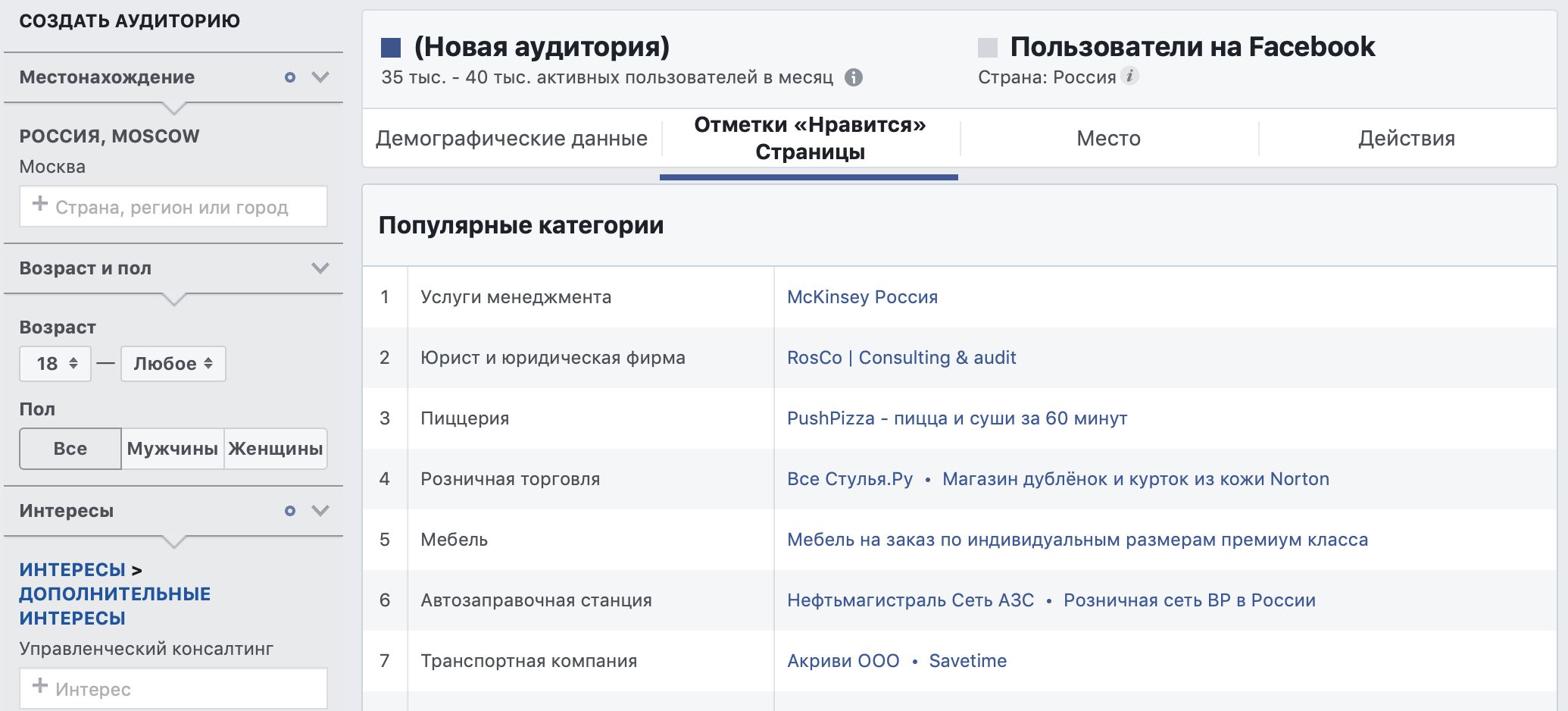Click СОЗДАТЬ АУДИТОРИЮ heading
This screenshot has height=711, width=1568.
pyautogui.click(x=130, y=21)
